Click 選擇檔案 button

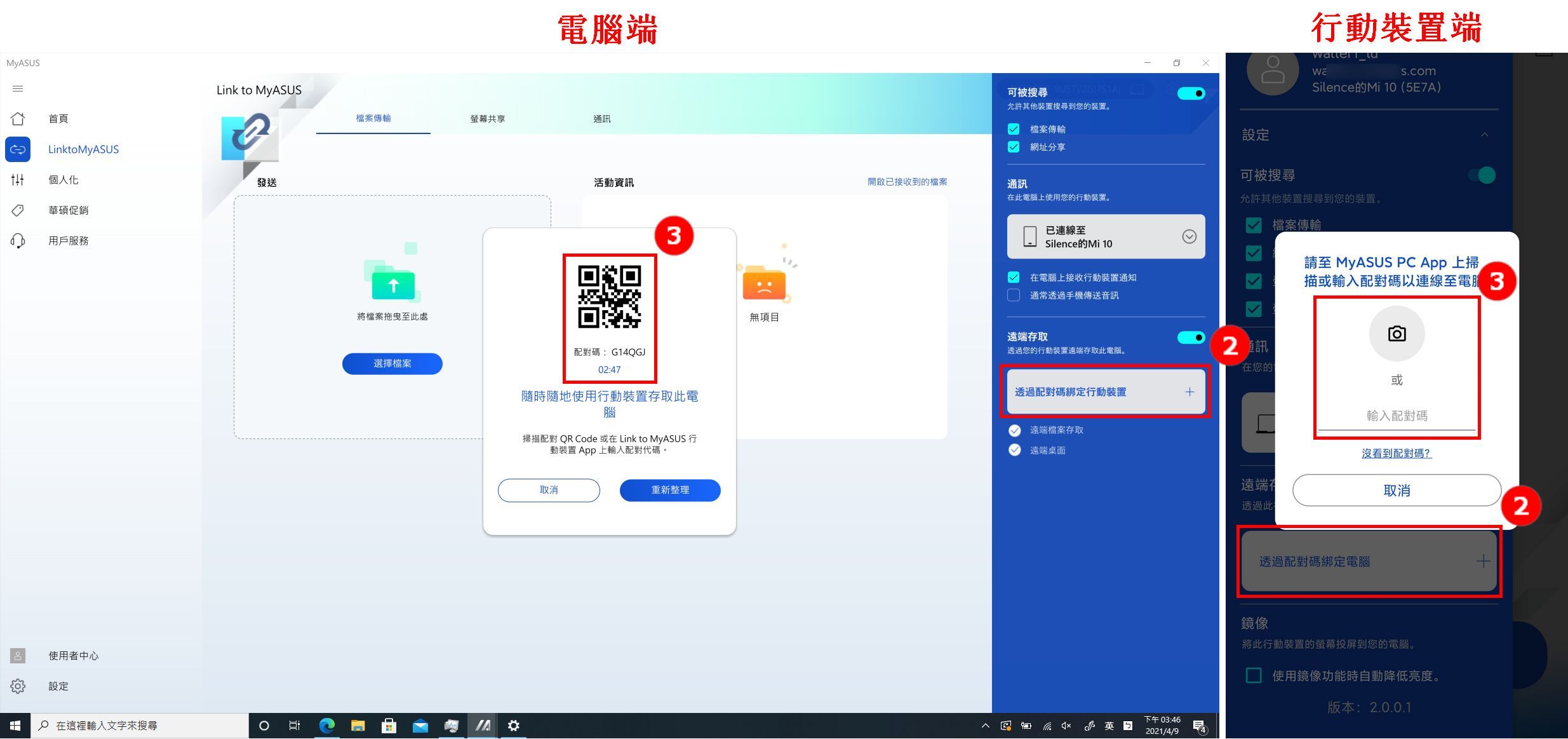click(392, 363)
